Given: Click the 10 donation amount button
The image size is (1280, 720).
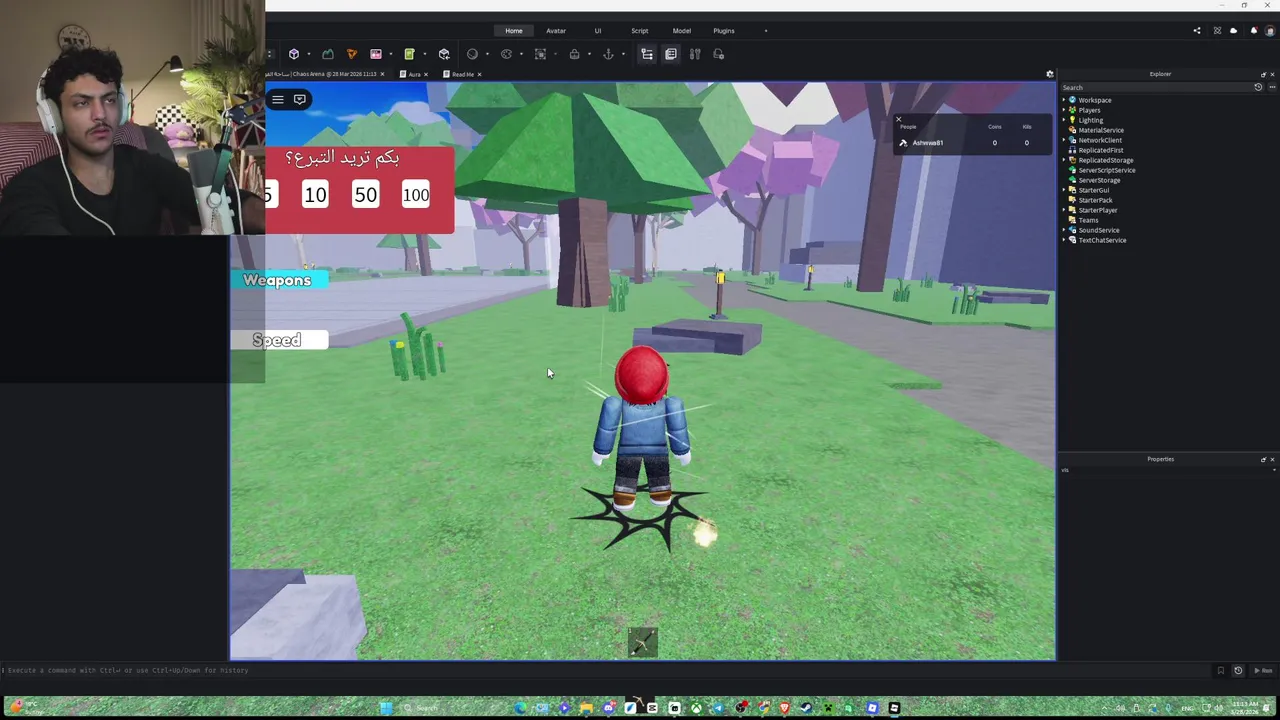Looking at the screenshot, I should 315,195.
